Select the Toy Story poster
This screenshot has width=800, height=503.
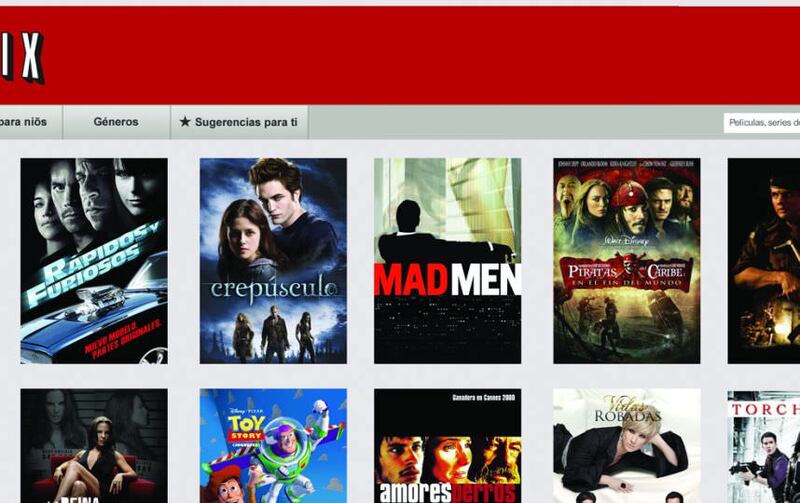[x=273, y=446]
